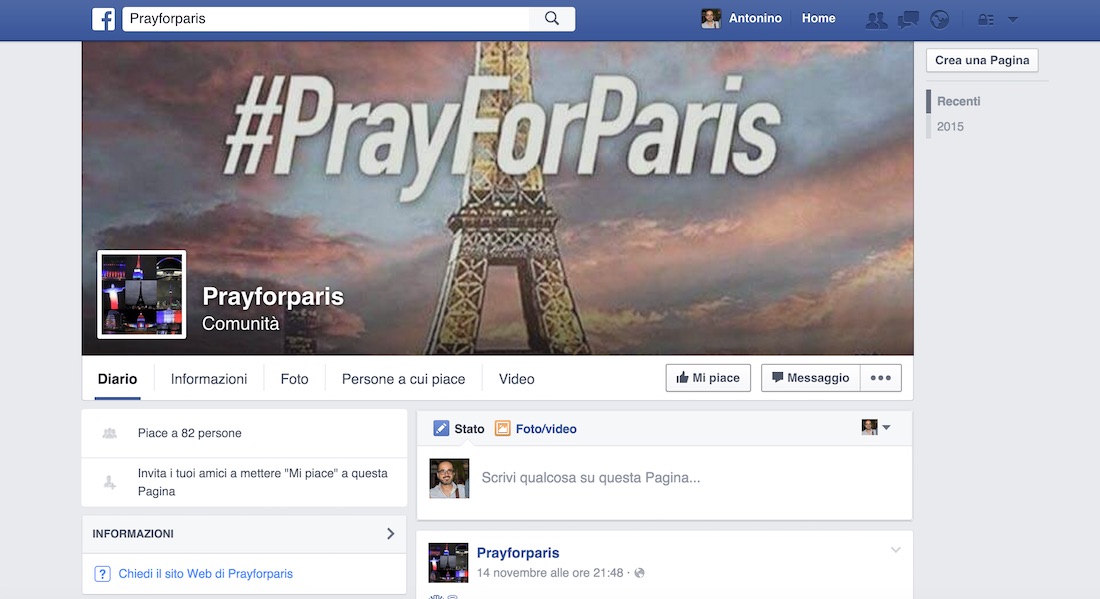
Task: Click the Facebook logo icon
Action: click(103, 19)
